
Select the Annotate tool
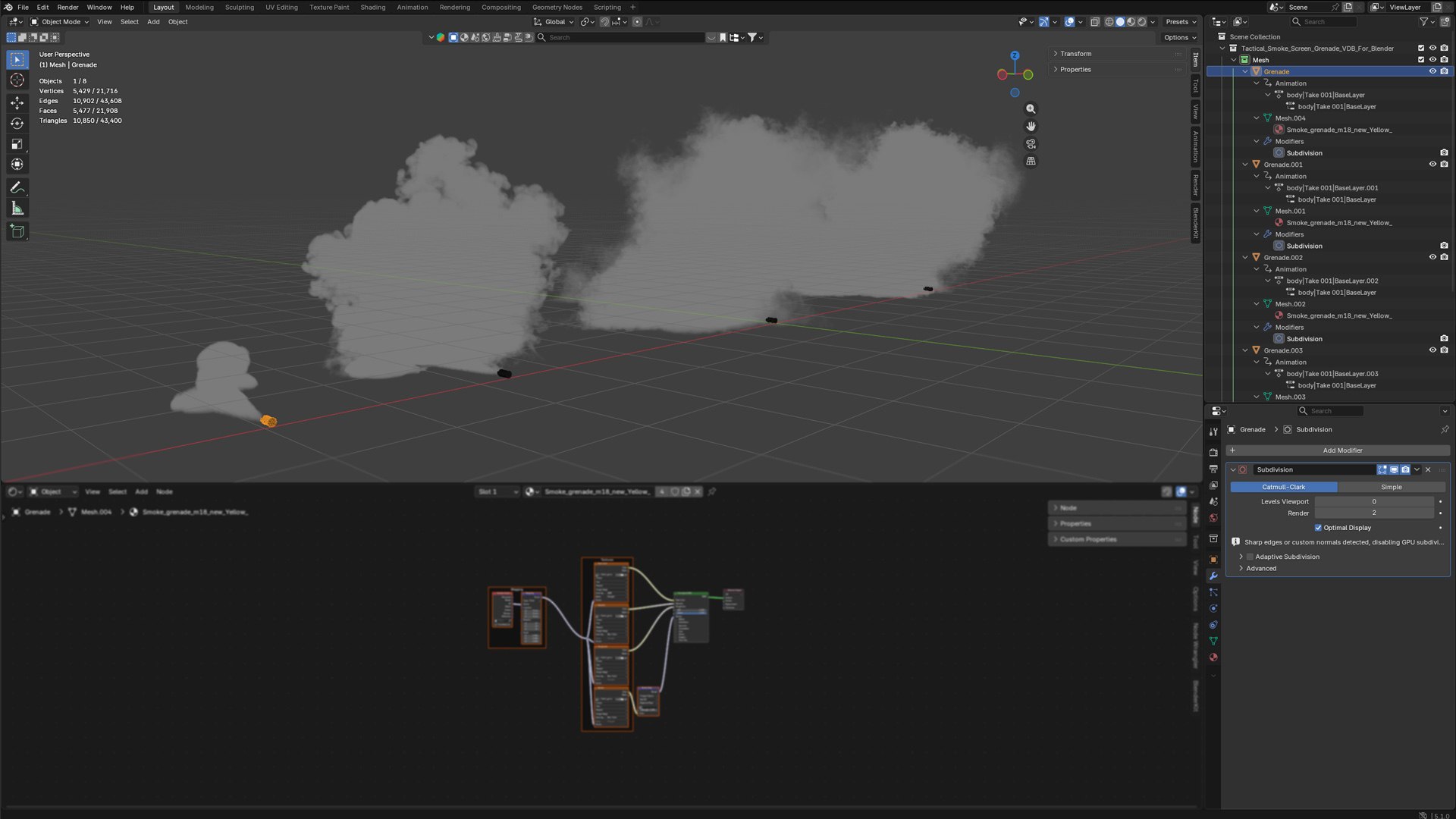click(x=17, y=187)
